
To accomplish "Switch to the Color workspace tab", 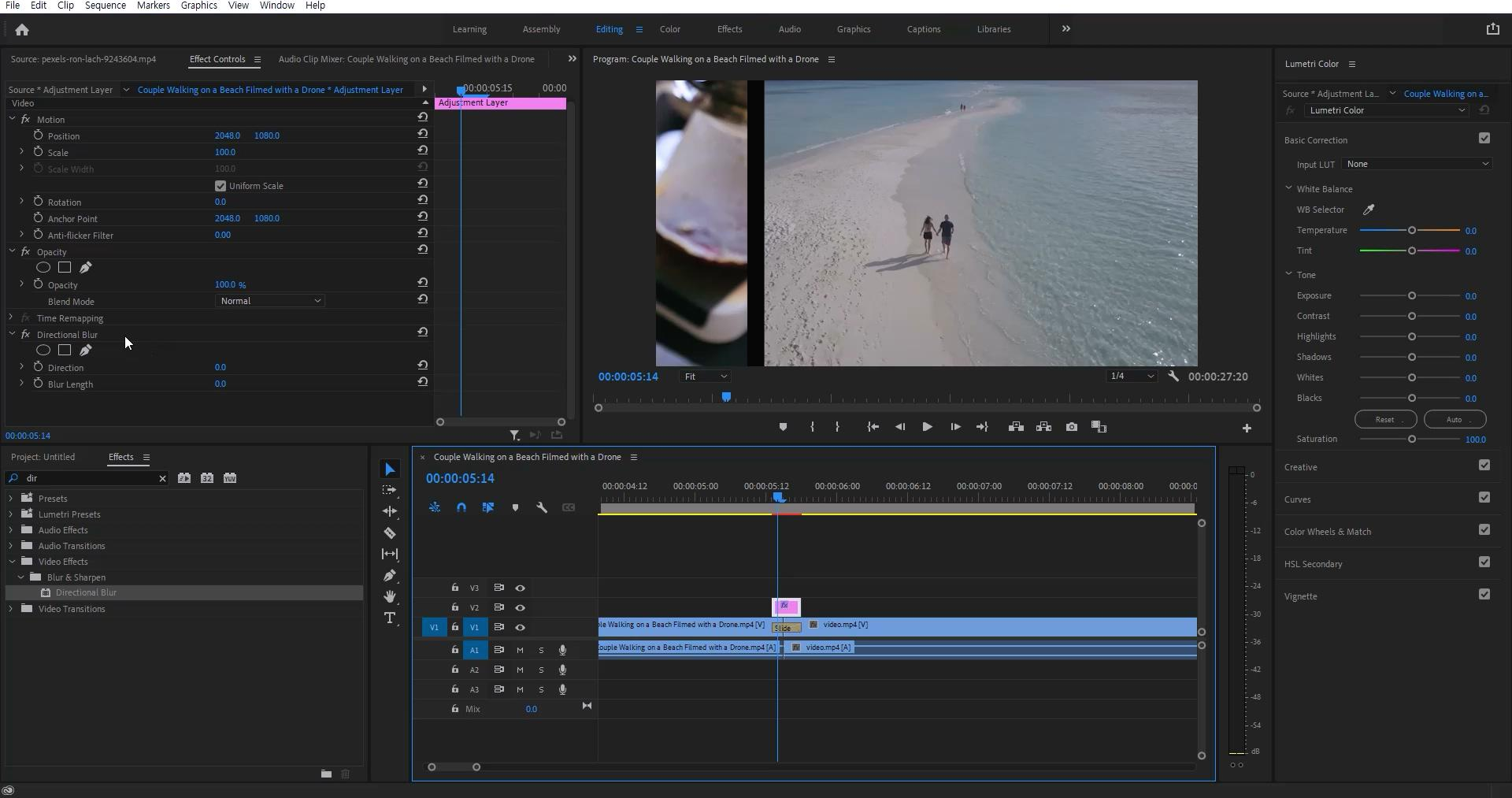I will click(x=670, y=29).
